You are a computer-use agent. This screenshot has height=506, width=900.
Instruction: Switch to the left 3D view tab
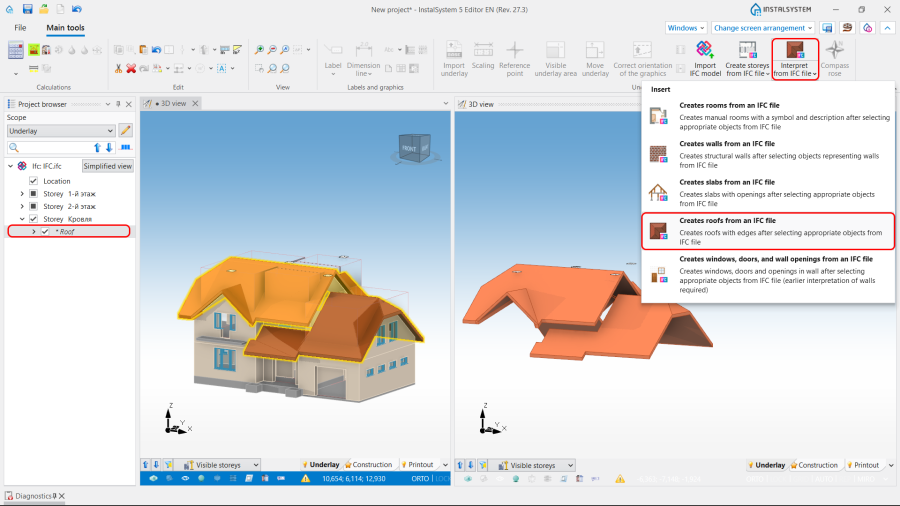172,104
